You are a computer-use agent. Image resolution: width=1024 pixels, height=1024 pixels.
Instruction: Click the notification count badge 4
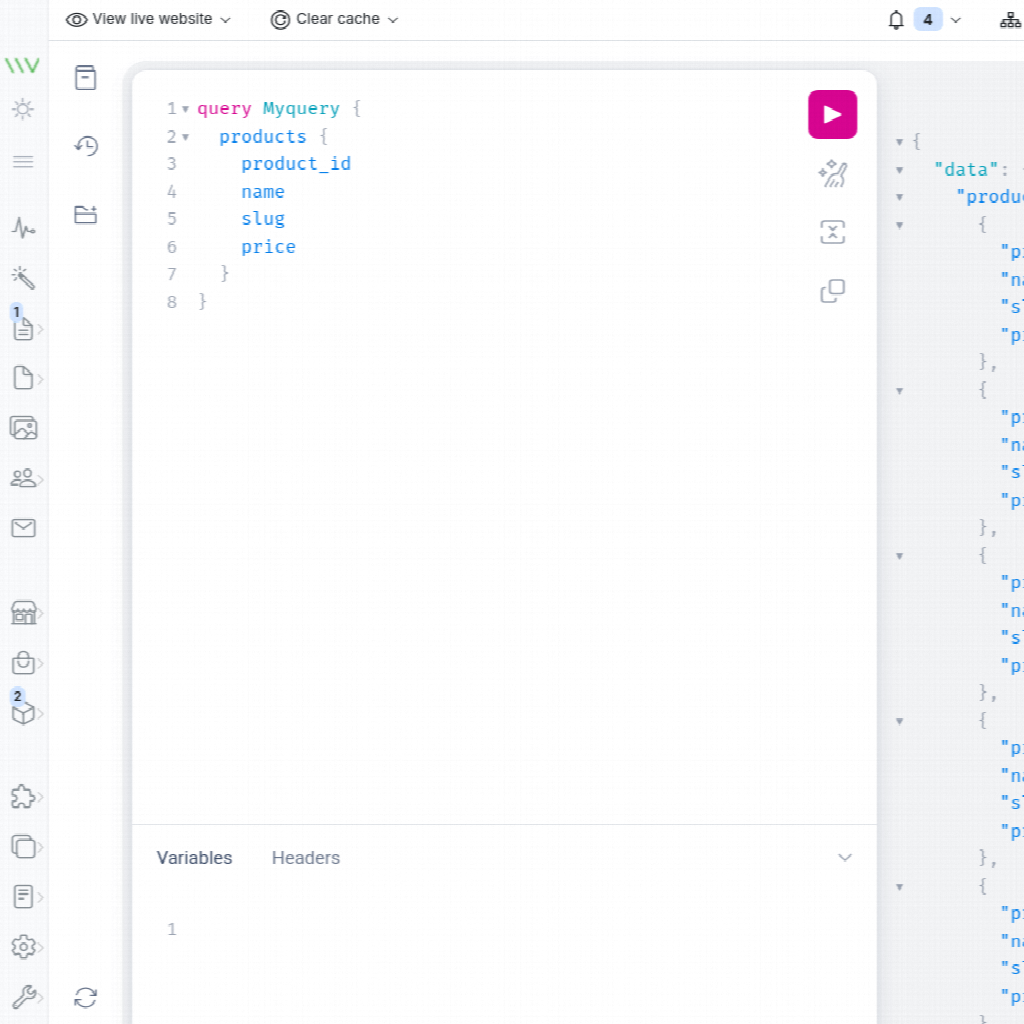coord(928,20)
